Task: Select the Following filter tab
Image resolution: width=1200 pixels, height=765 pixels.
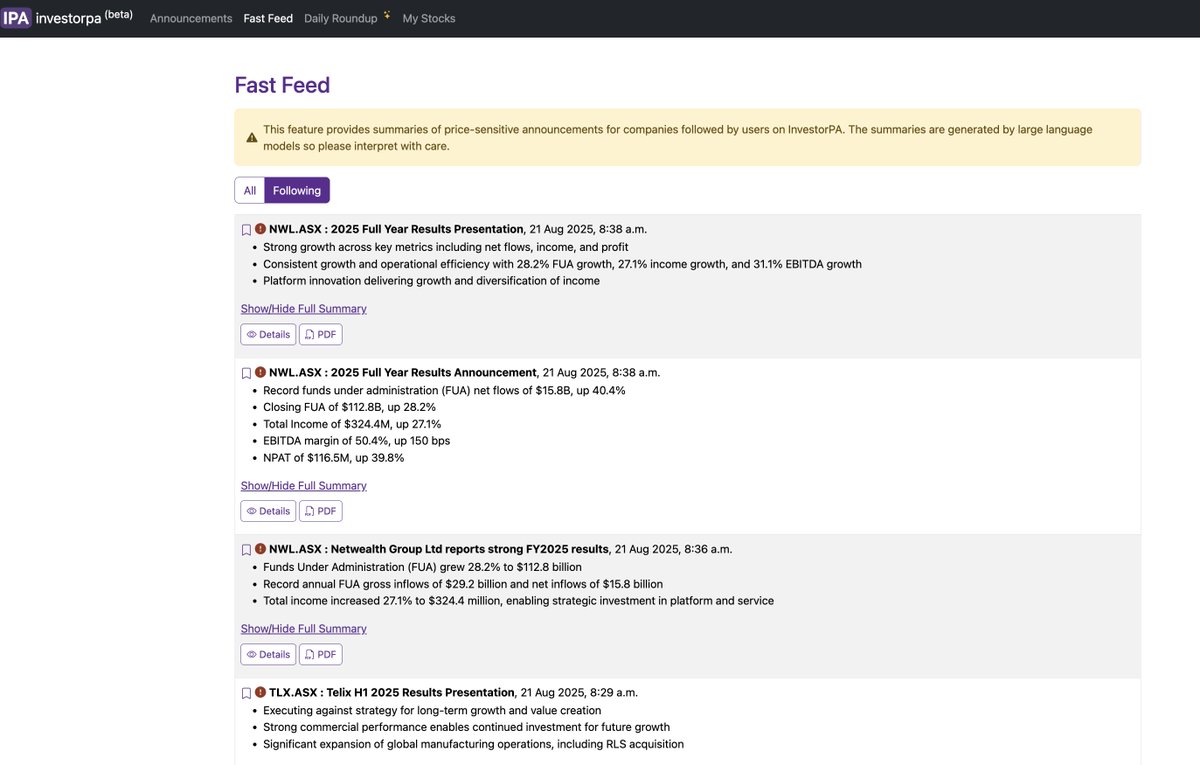Action: click(297, 190)
